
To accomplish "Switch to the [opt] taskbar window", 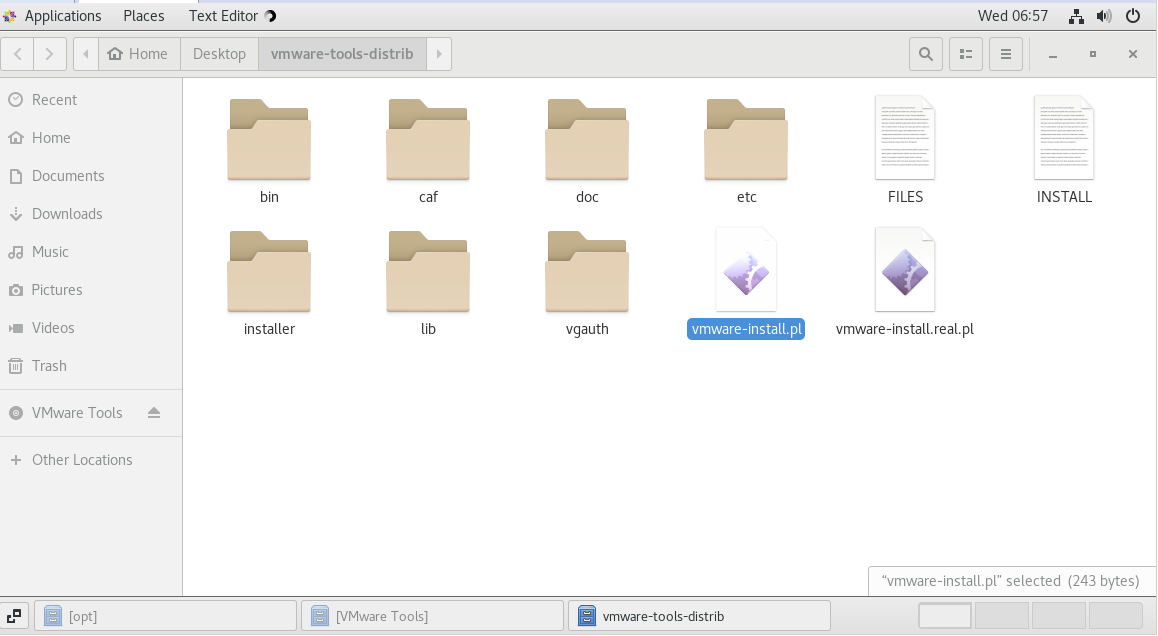I will 165,616.
